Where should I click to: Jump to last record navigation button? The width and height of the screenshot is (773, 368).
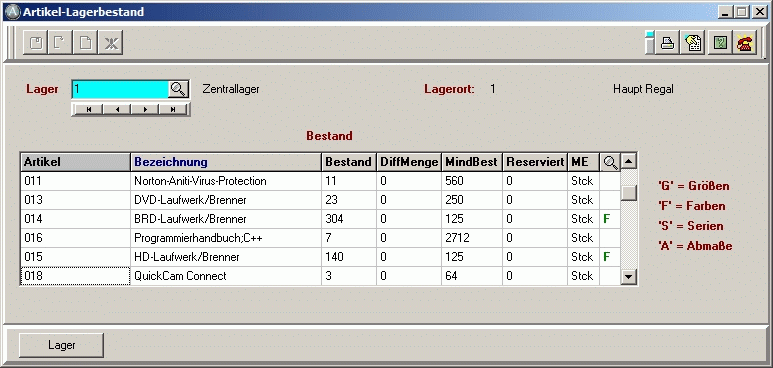[x=173, y=110]
